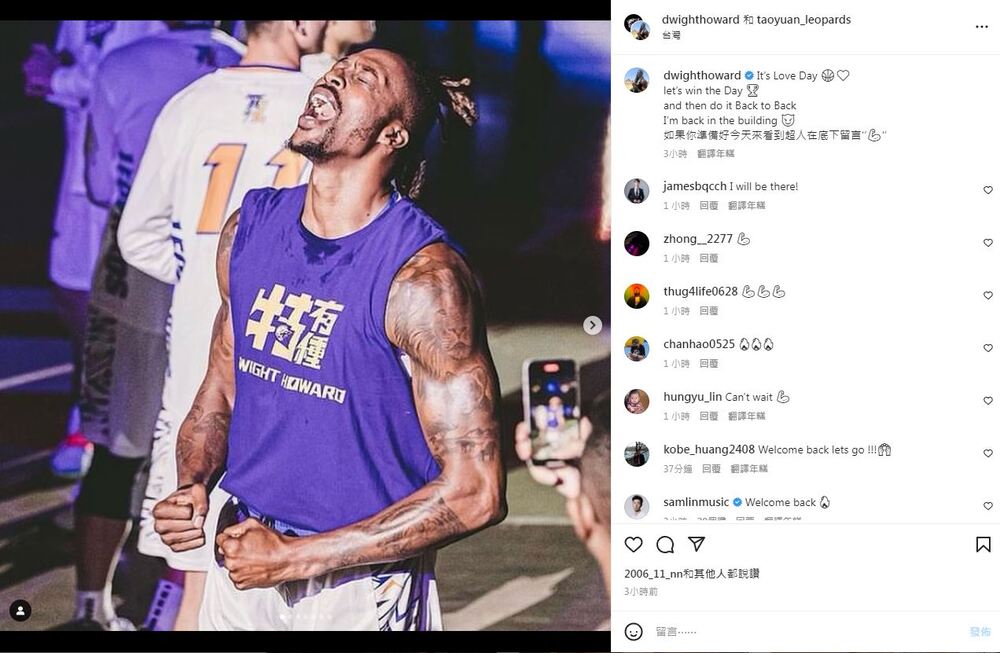Reply to zhong__2277's comment via 回覆
The image size is (1000, 653).
tap(707, 258)
